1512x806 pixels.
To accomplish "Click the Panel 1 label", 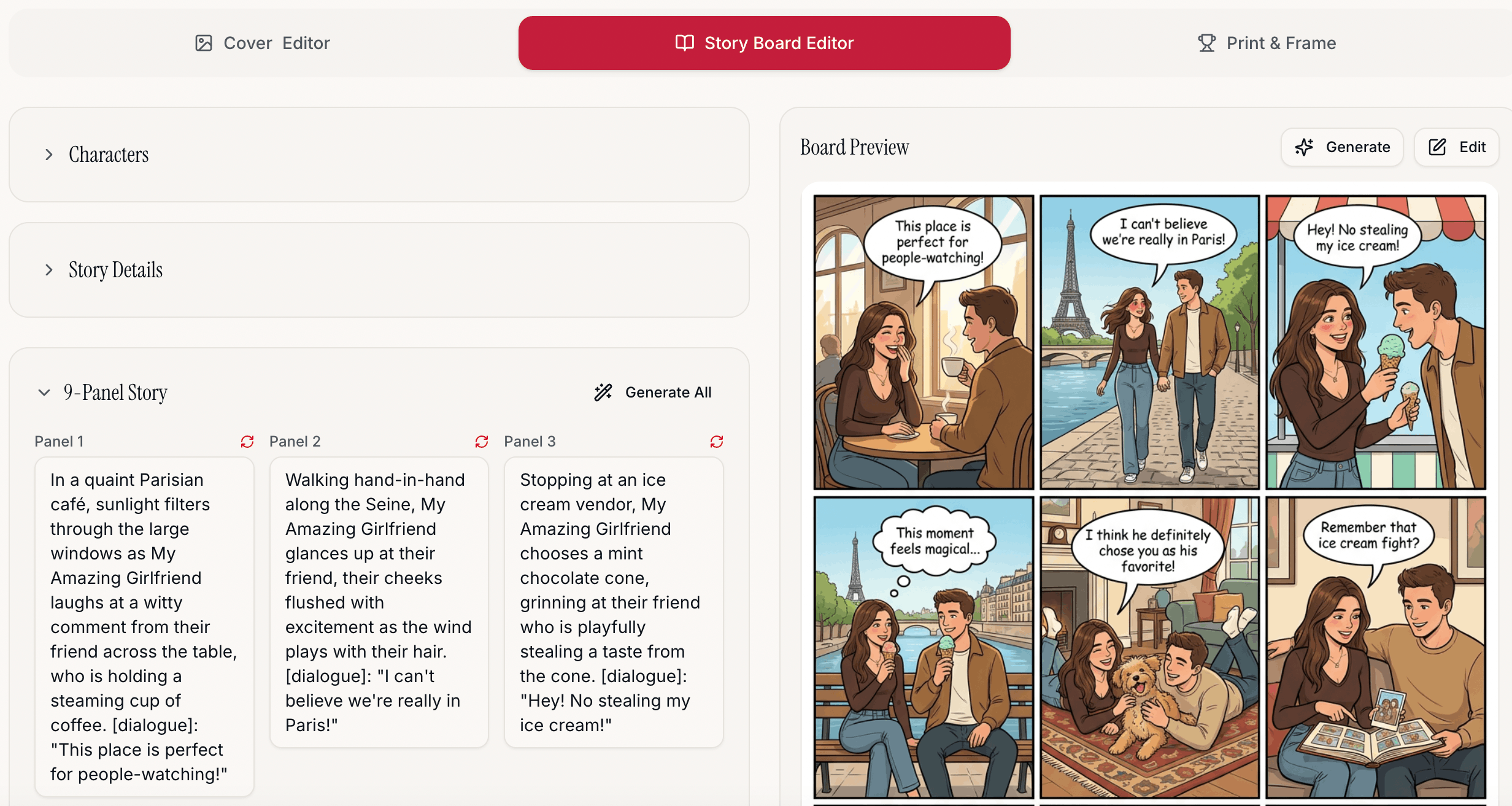I will pyautogui.click(x=59, y=442).
